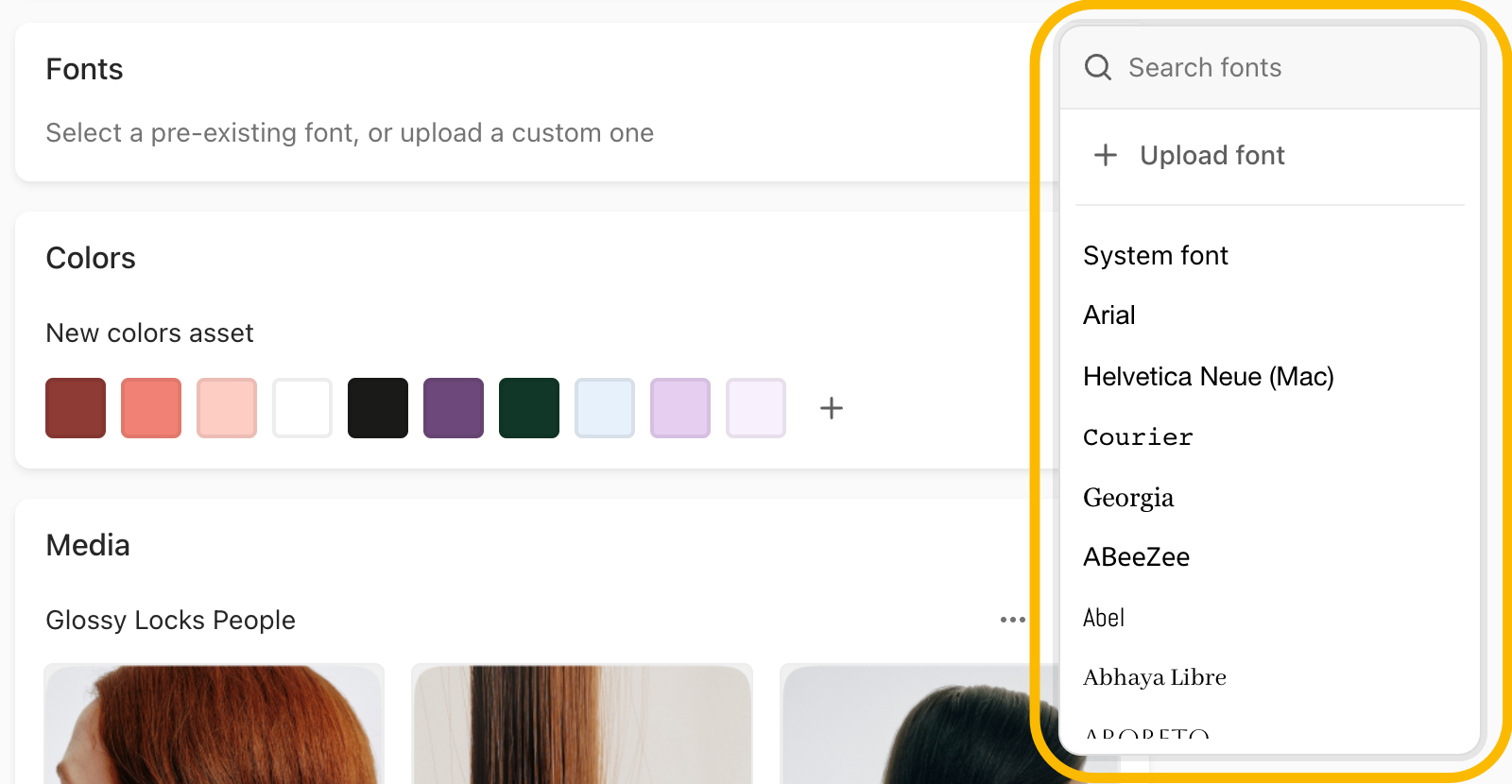This screenshot has height=784, width=1512.
Task: Click the New colors asset label
Action: [x=149, y=332]
